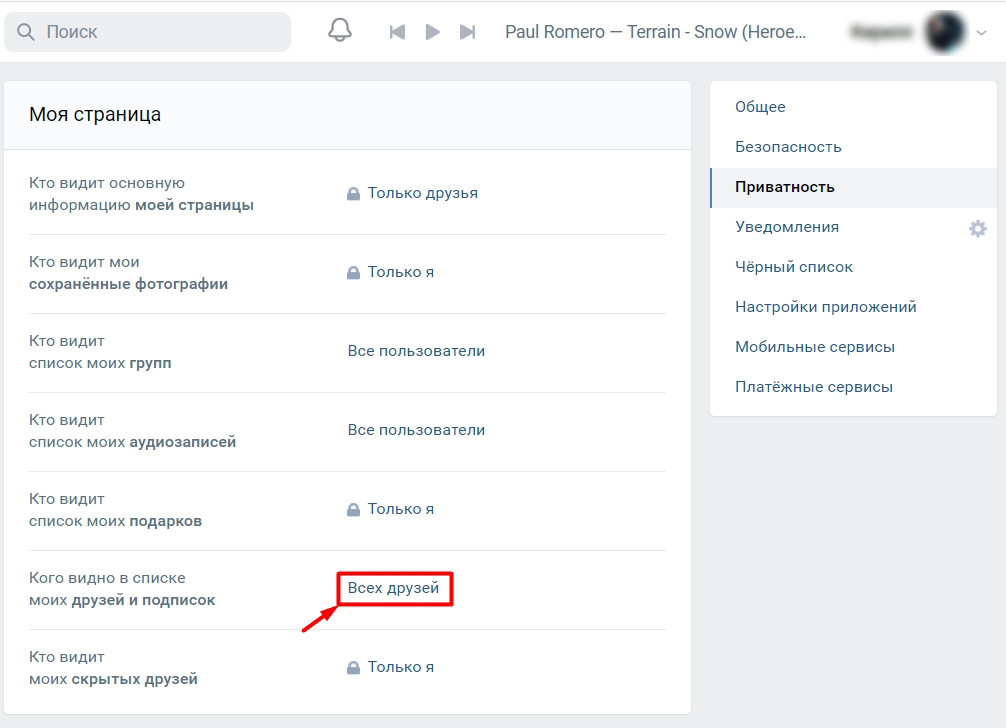Skip to previous audio track

coord(397,31)
